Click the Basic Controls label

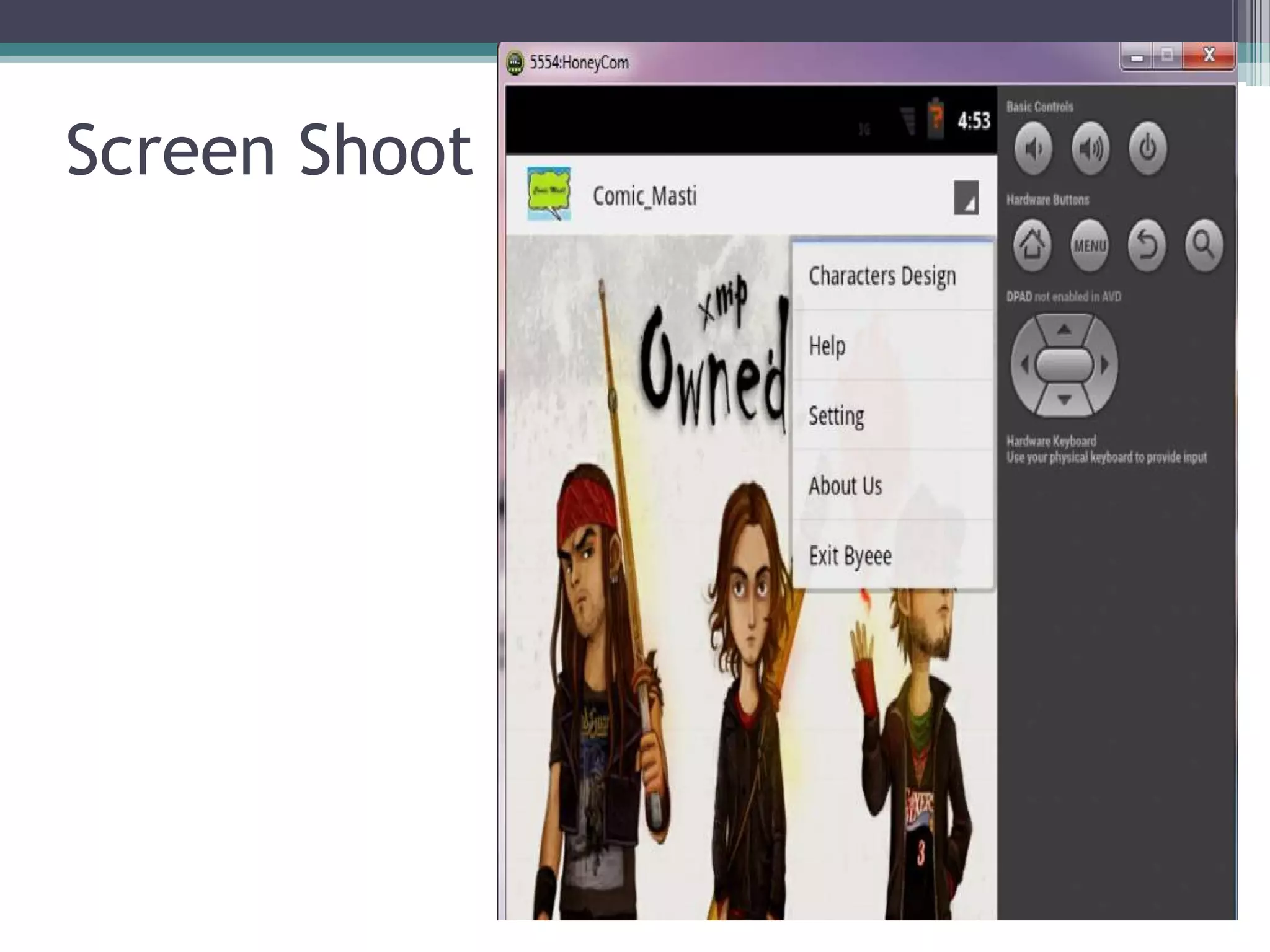[1039, 107]
